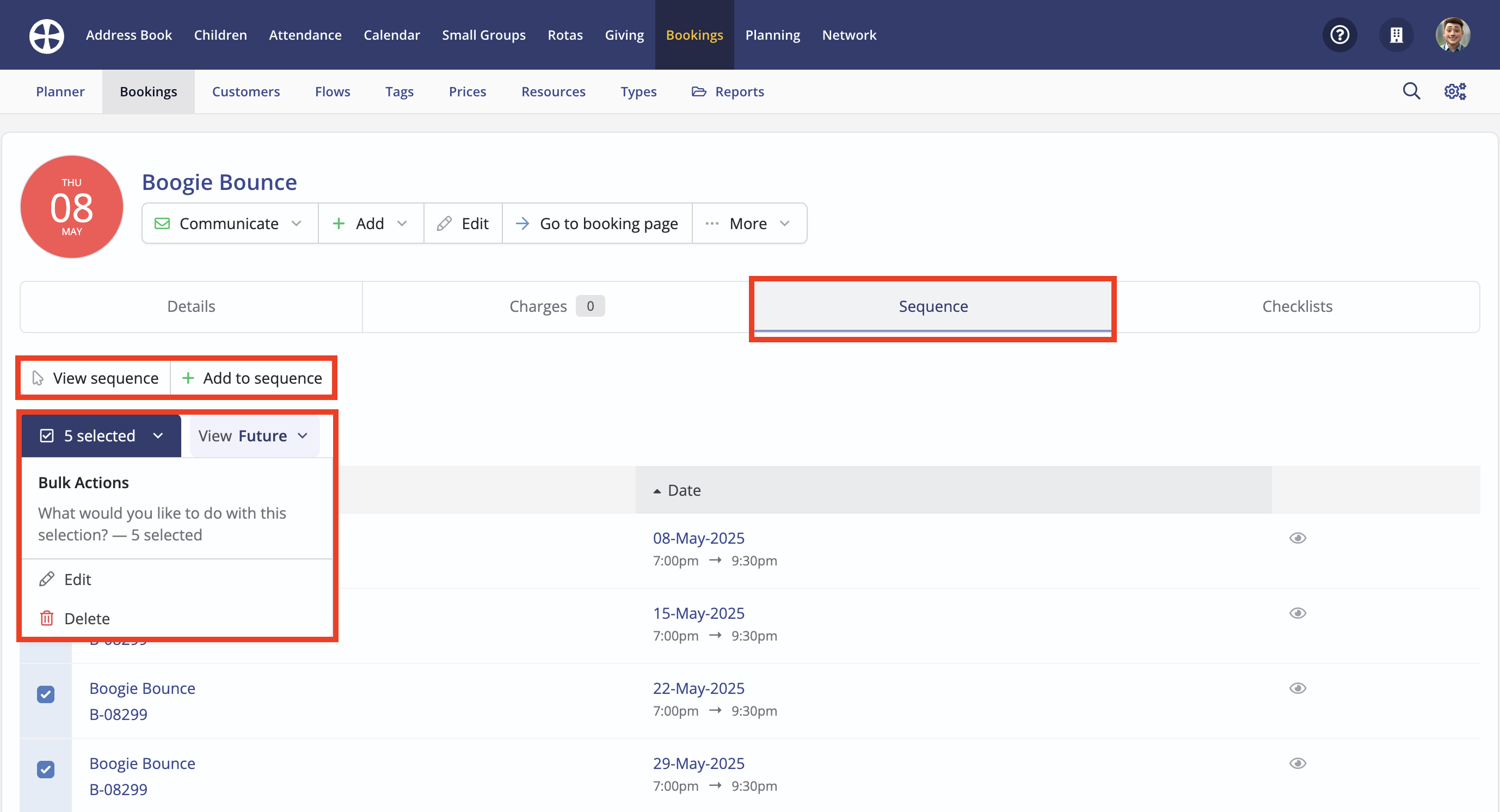Click the Reports folder icon

[x=699, y=91]
